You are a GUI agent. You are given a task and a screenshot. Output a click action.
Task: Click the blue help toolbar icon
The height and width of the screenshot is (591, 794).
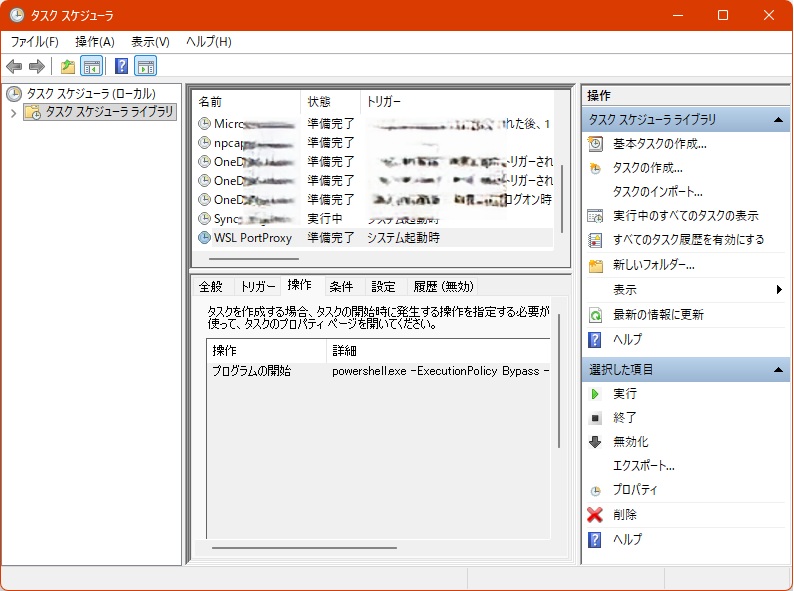pyautogui.click(x=121, y=67)
